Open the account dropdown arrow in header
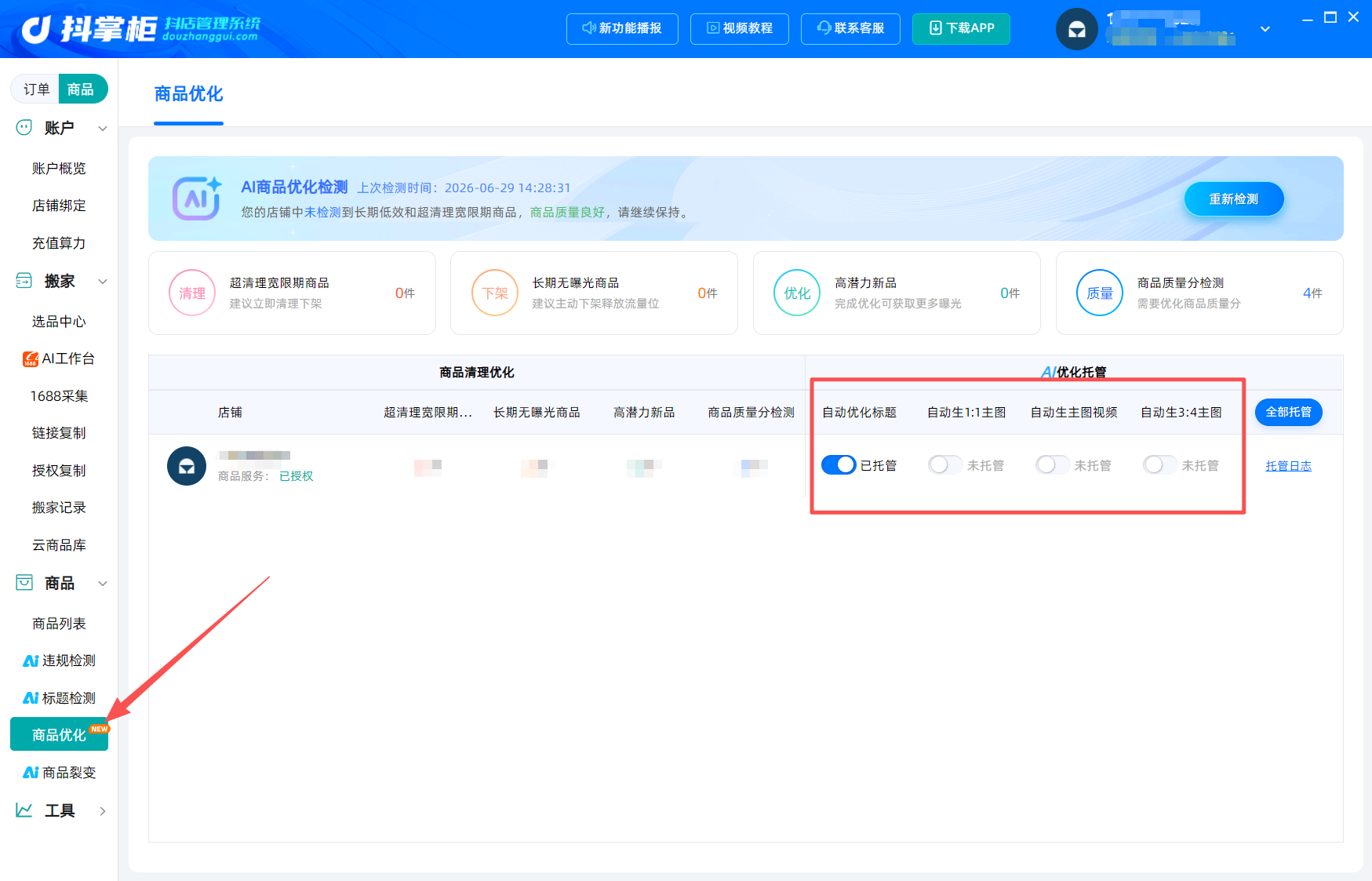 click(1265, 29)
